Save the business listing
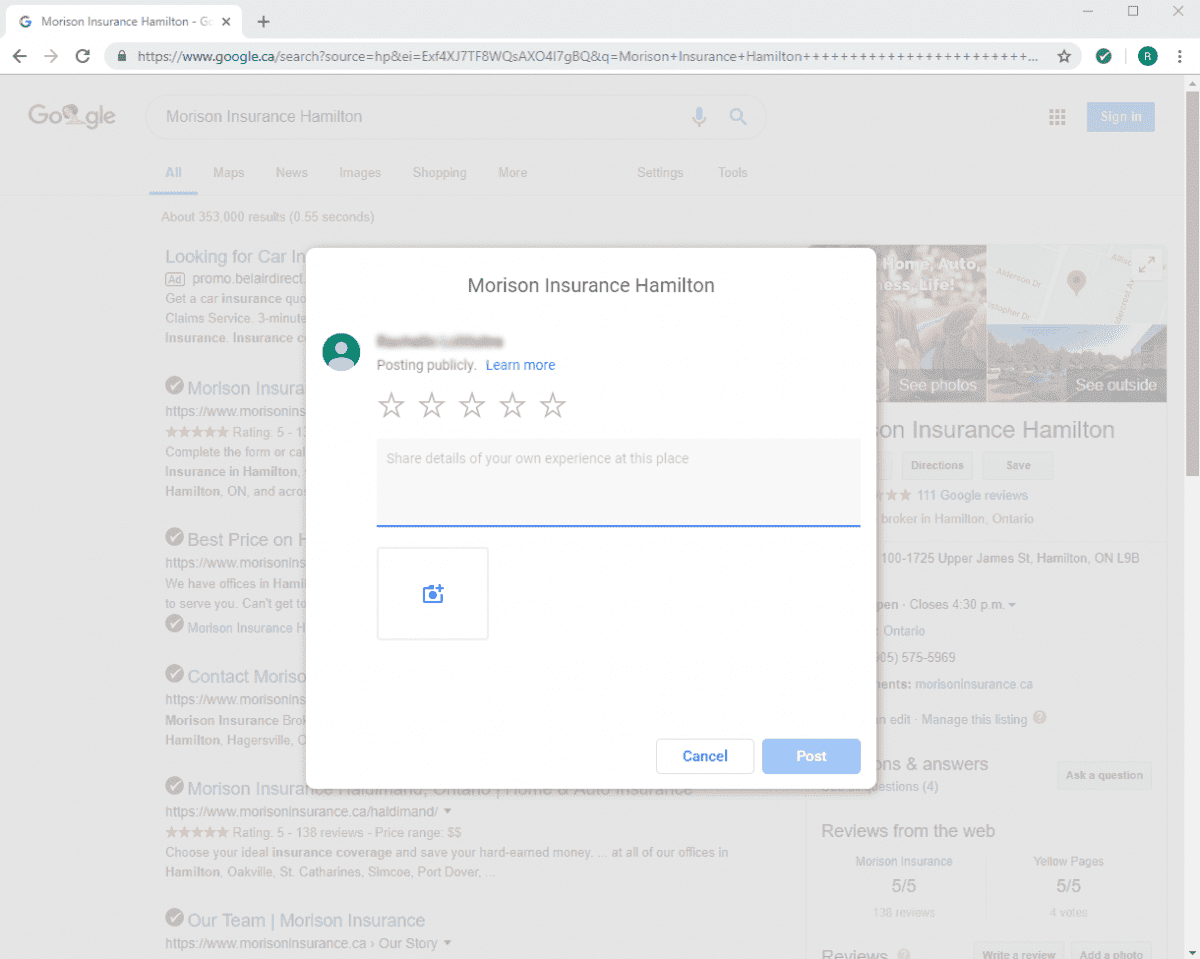1200x959 pixels. [x=1018, y=465]
